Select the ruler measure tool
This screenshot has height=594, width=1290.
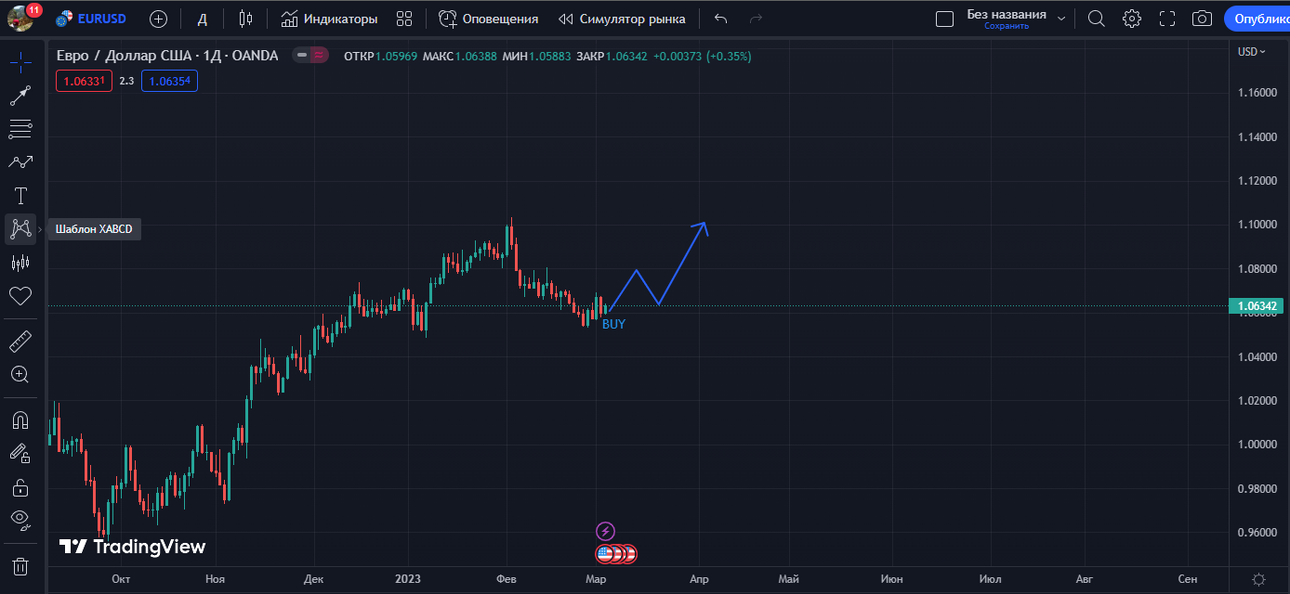click(20, 342)
